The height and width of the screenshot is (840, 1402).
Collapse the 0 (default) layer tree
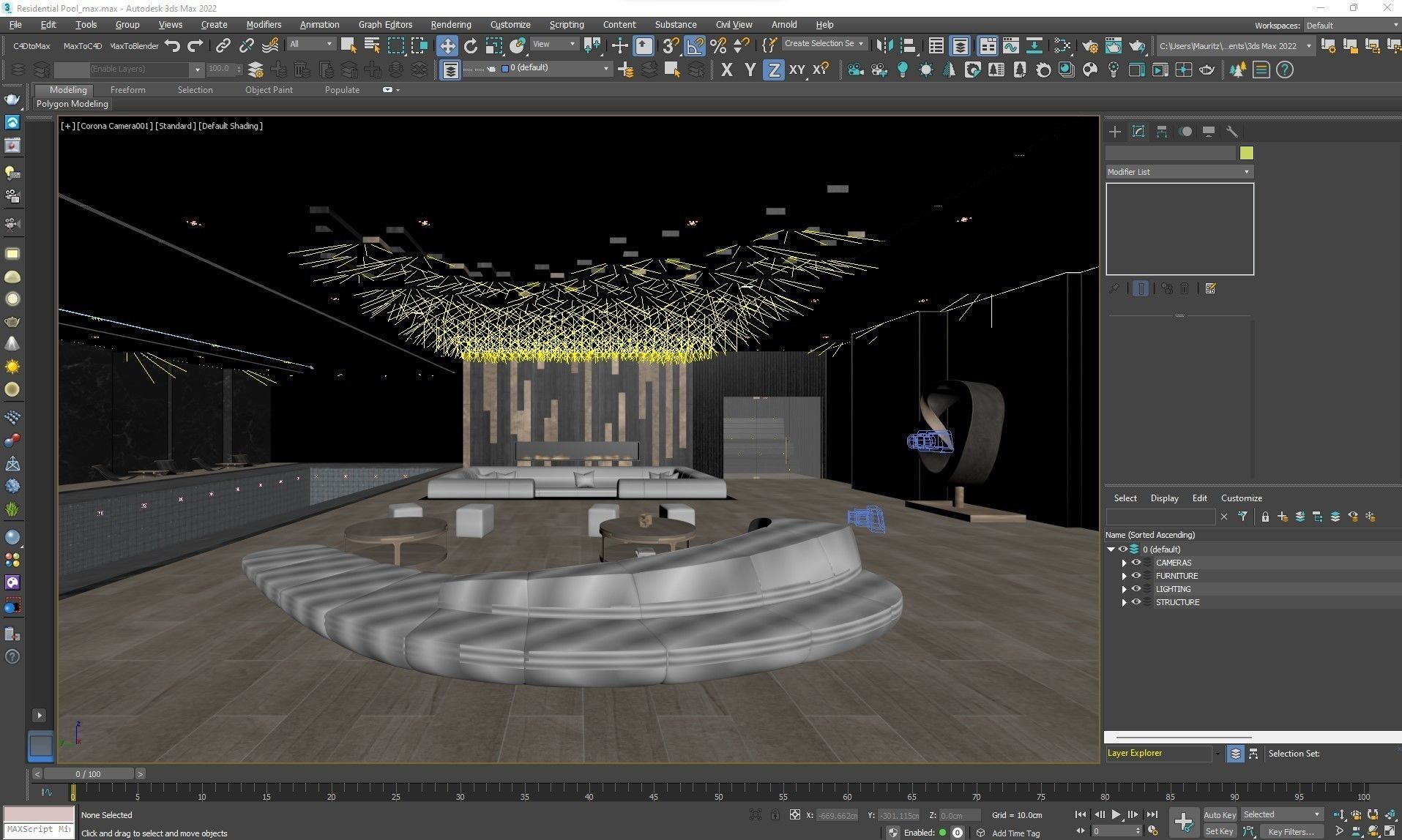(1111, 550)
